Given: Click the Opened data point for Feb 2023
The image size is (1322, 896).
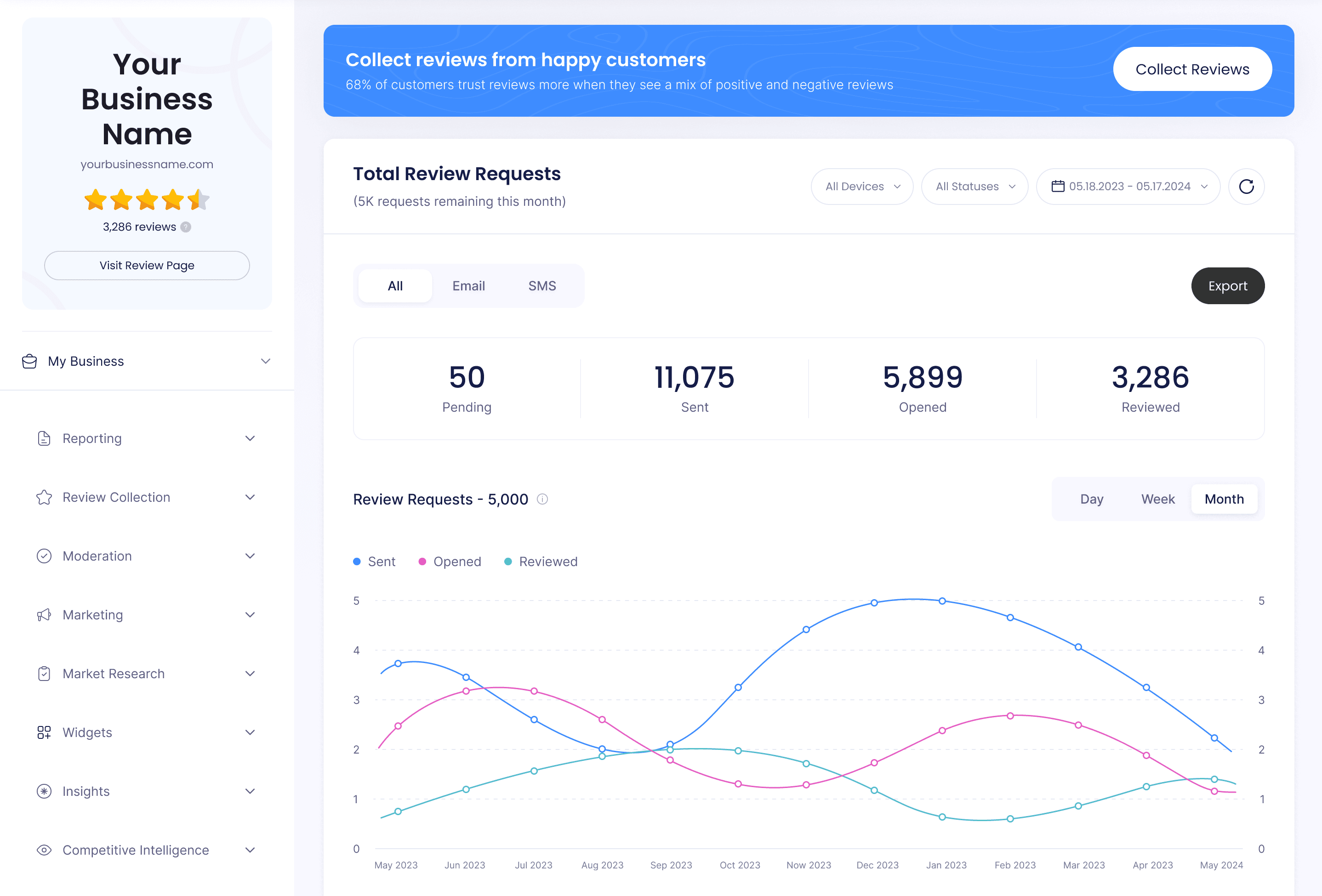Looking at the screenshot, I should (1010, 716).
